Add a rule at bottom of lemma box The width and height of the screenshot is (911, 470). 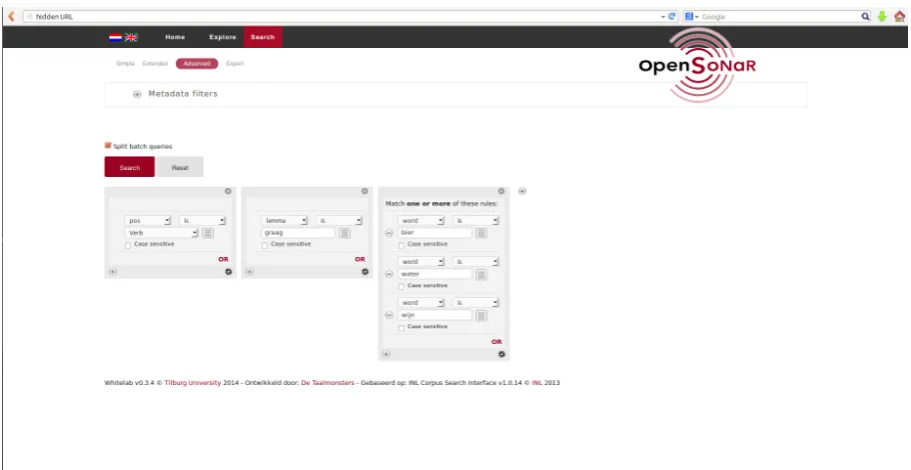click(249, 271)
